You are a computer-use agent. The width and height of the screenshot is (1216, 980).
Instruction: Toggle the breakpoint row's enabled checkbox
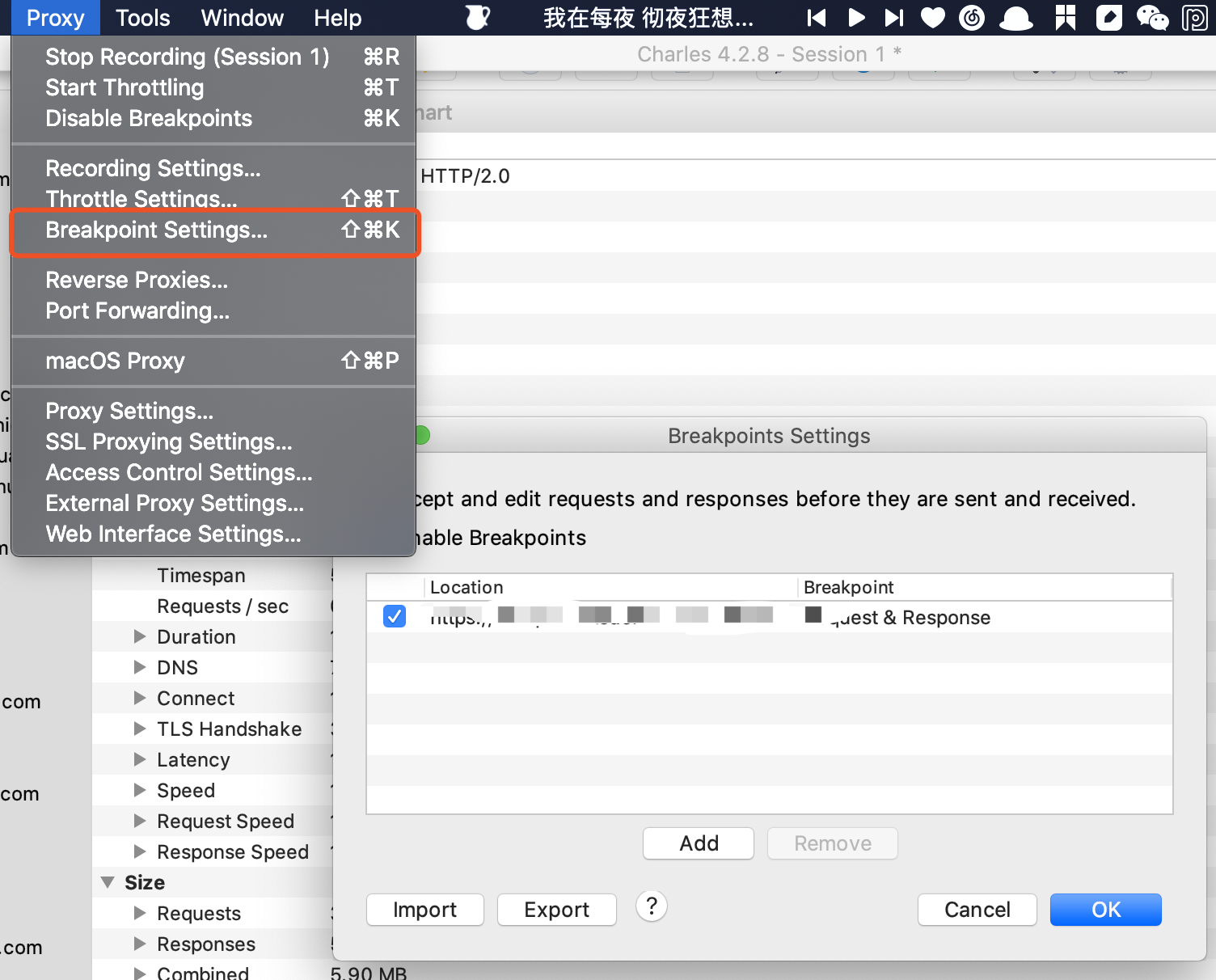coord(395,616)
